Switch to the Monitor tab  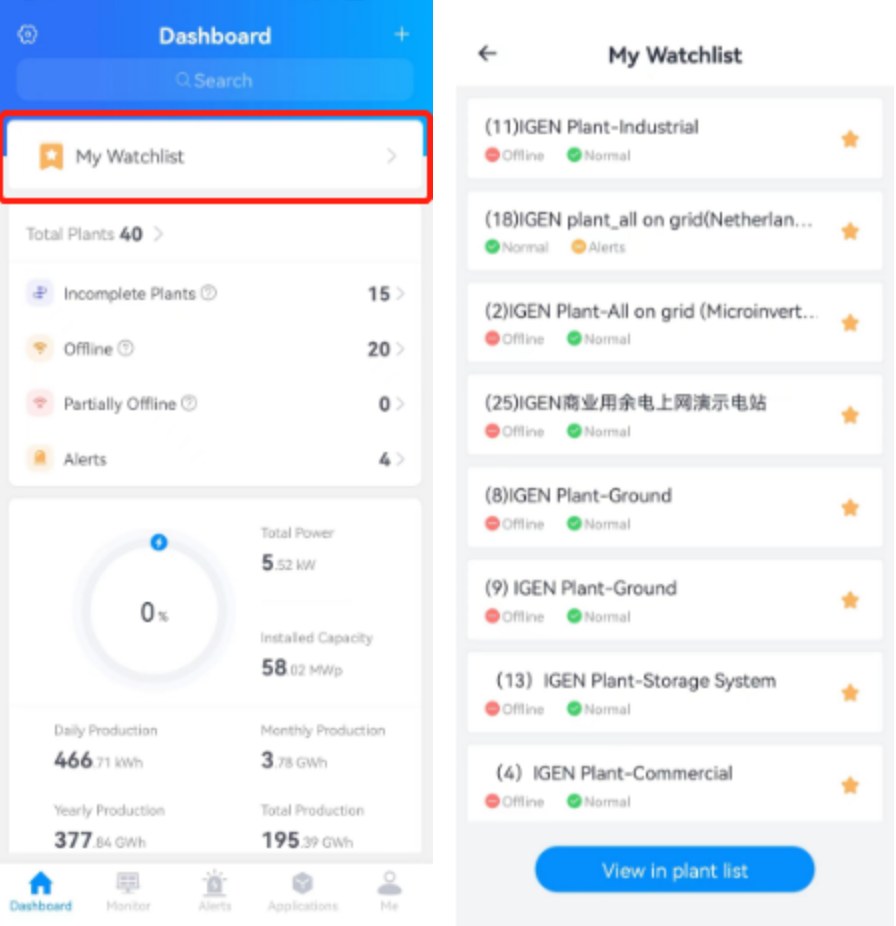pyautogui.click(x=128, y=891)
